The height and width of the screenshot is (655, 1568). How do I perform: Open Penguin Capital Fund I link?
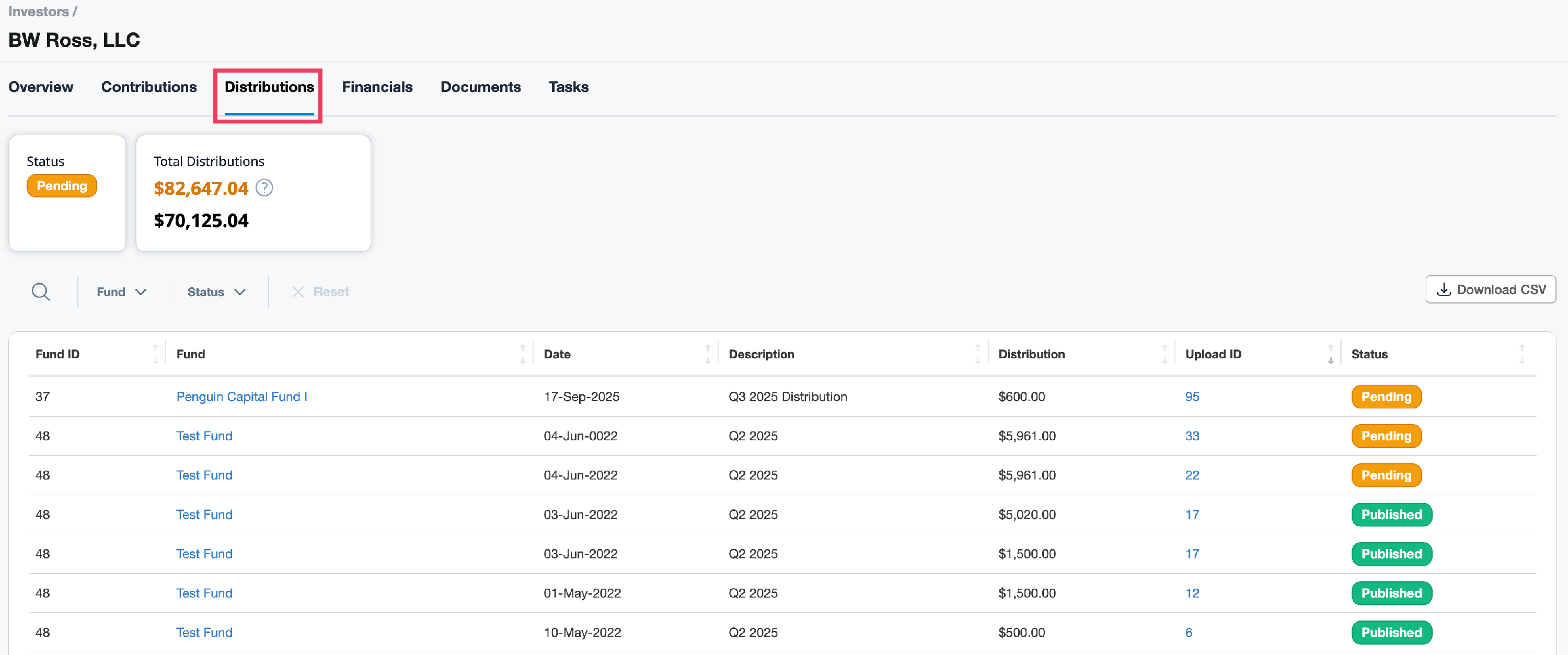(241, 396)
